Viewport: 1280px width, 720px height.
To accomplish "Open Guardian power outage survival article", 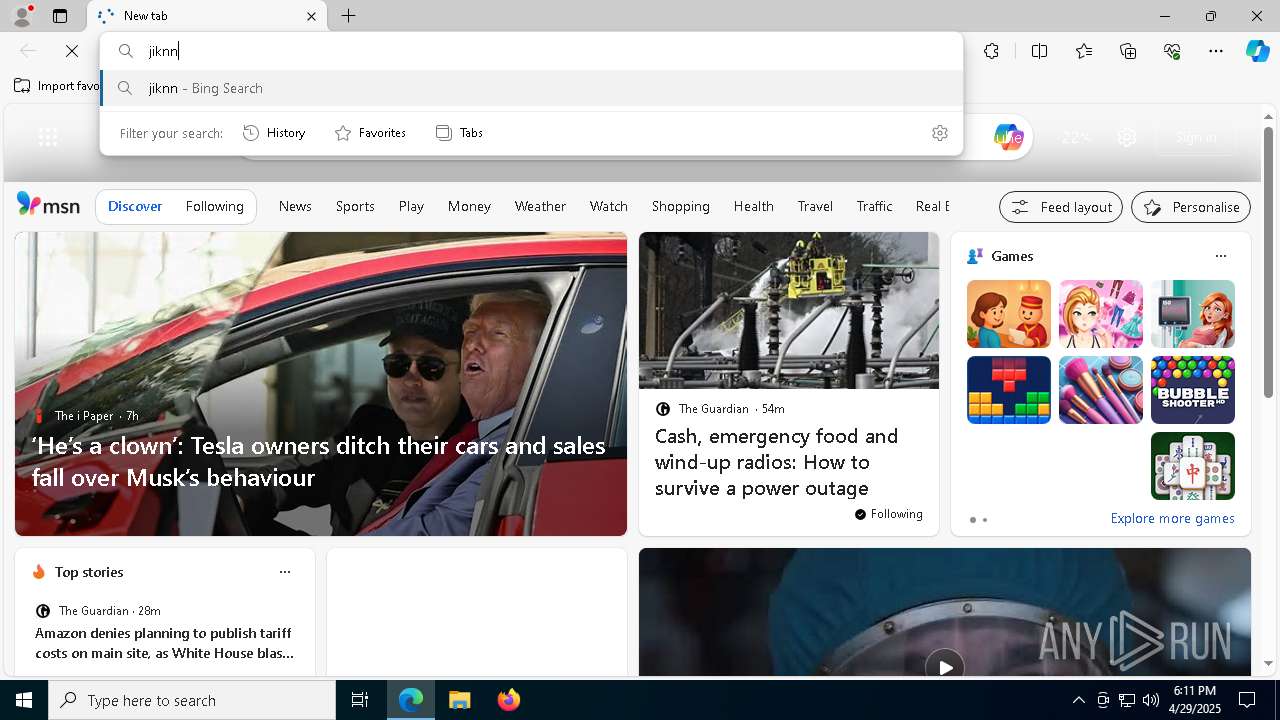I will pos(776,462).
